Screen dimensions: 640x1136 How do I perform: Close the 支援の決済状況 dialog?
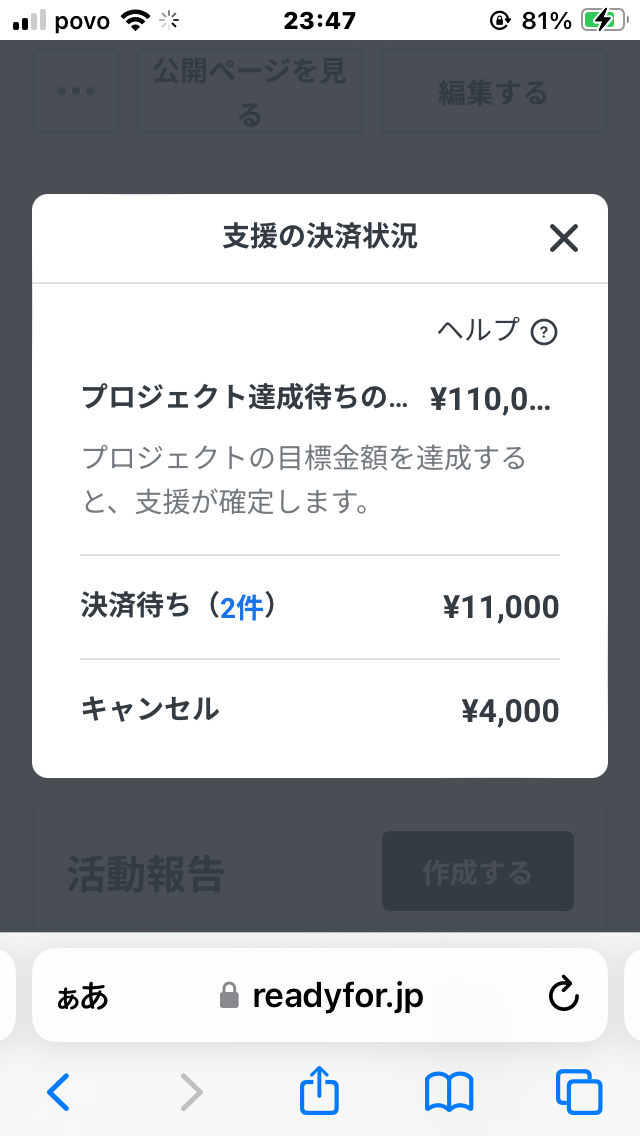pos(564,238)
